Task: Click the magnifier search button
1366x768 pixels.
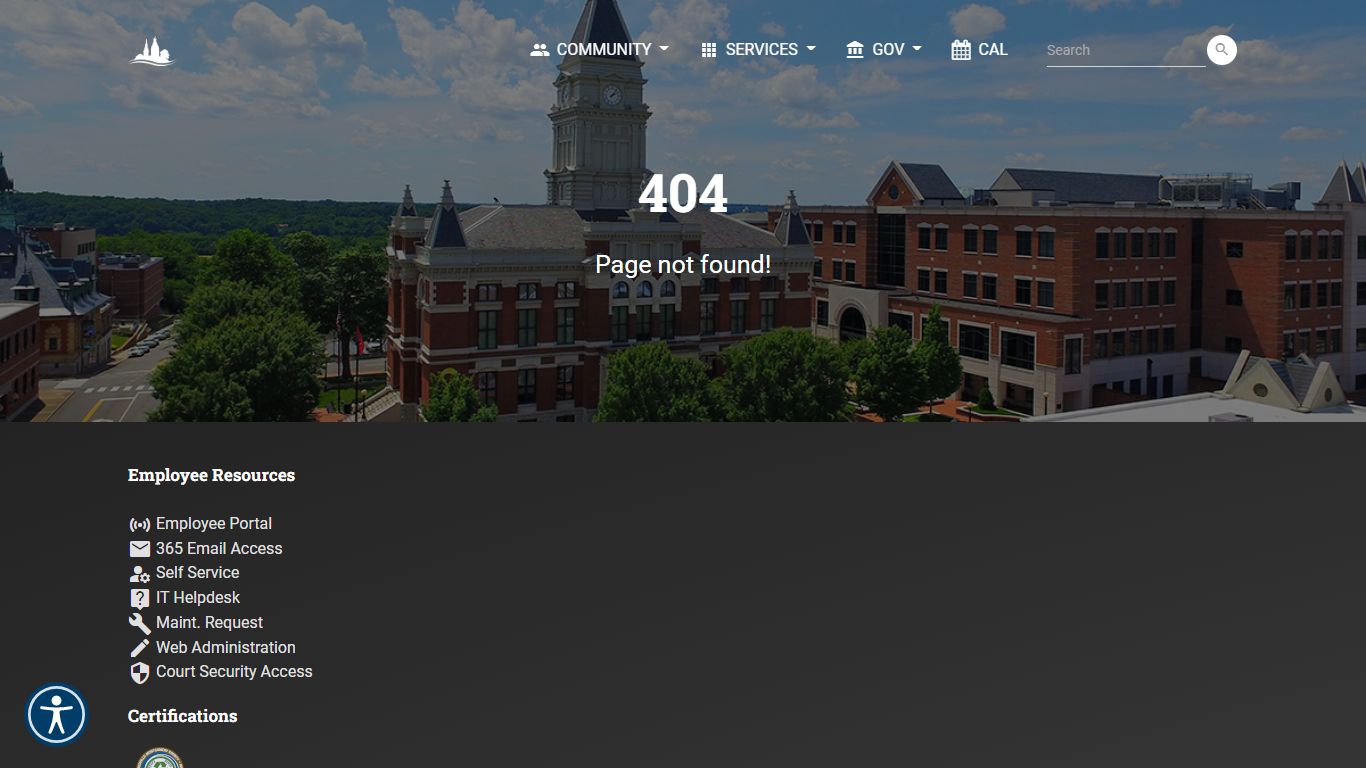Action: [1221, 50]
